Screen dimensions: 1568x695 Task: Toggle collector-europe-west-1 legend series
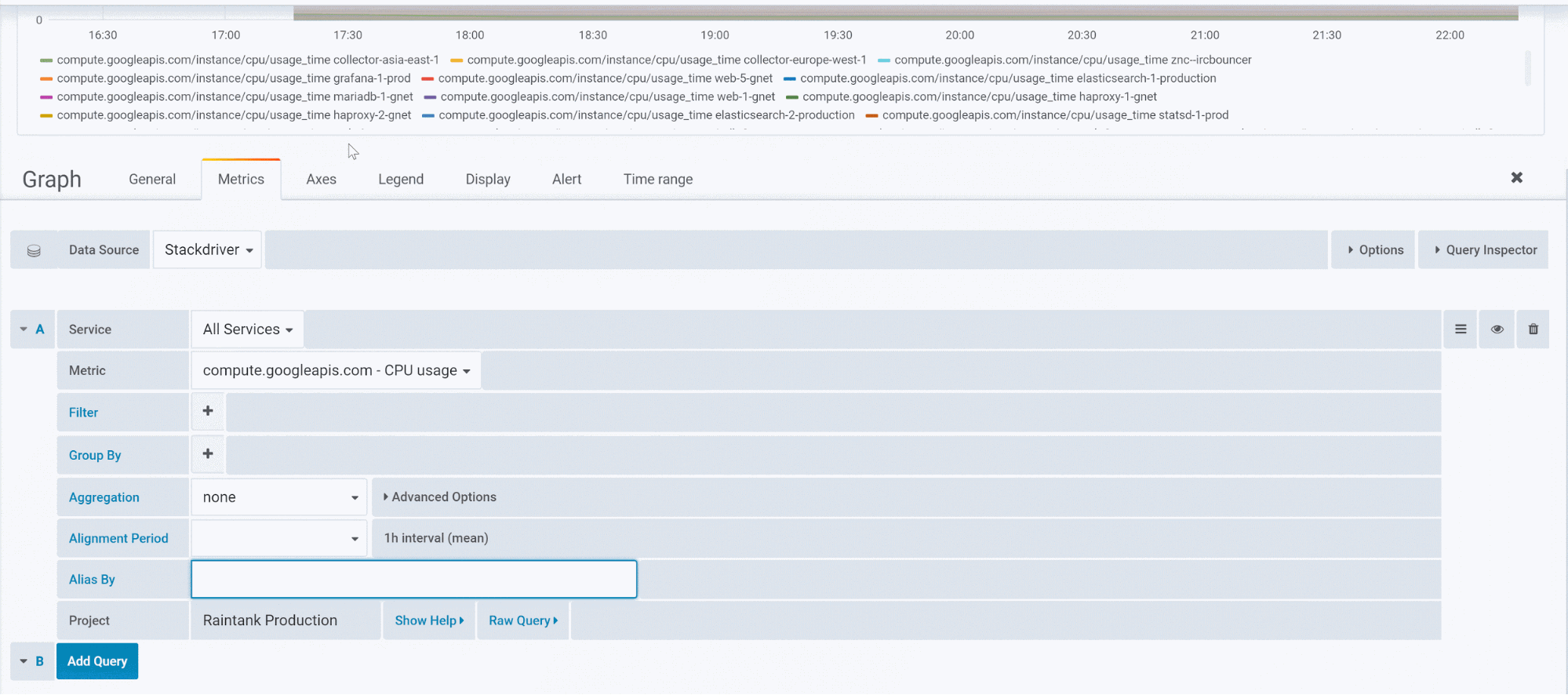tap(667, 60)
